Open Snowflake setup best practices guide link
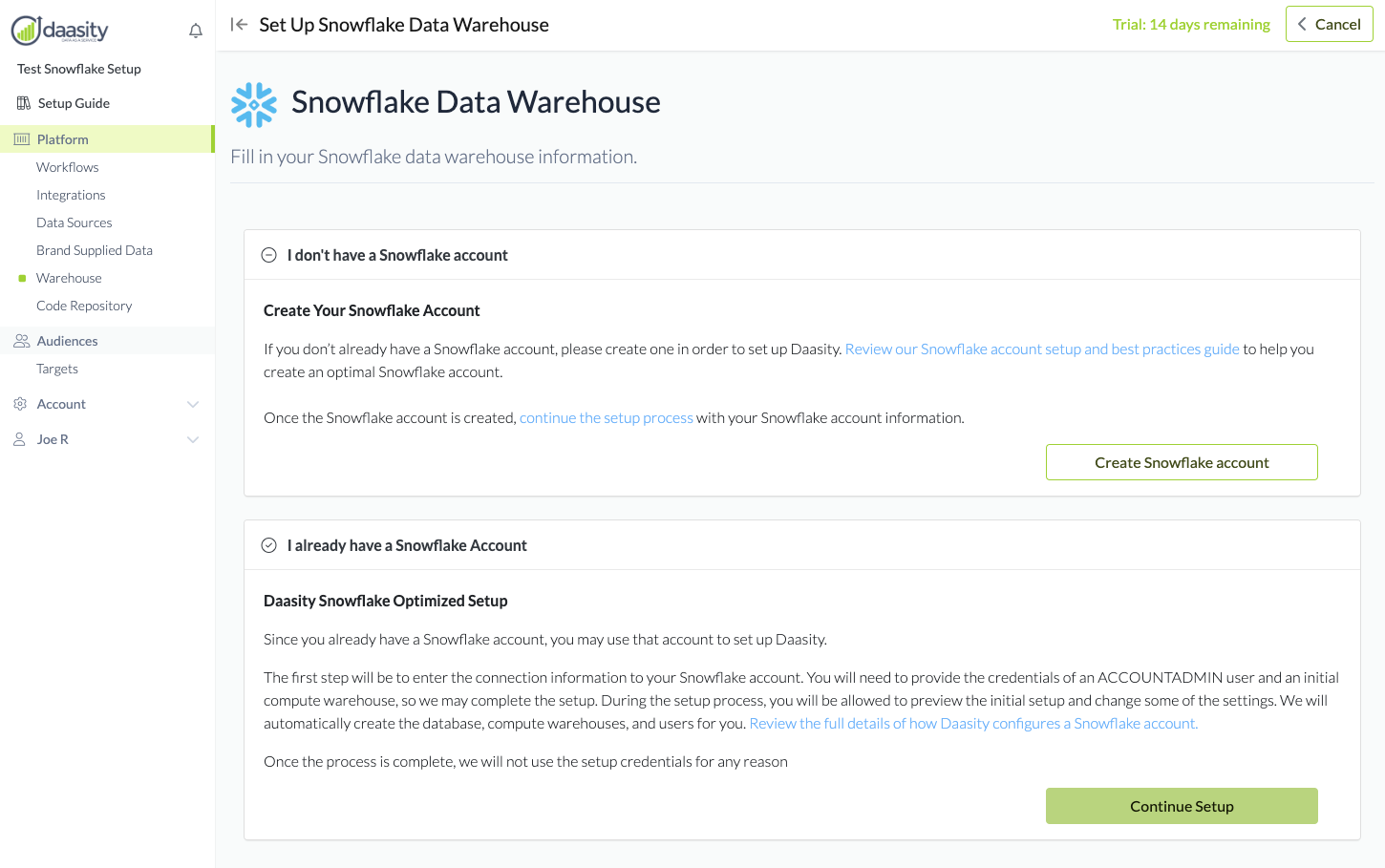1385x868 pixels. pyautogui.click(x=1042, y=349)
